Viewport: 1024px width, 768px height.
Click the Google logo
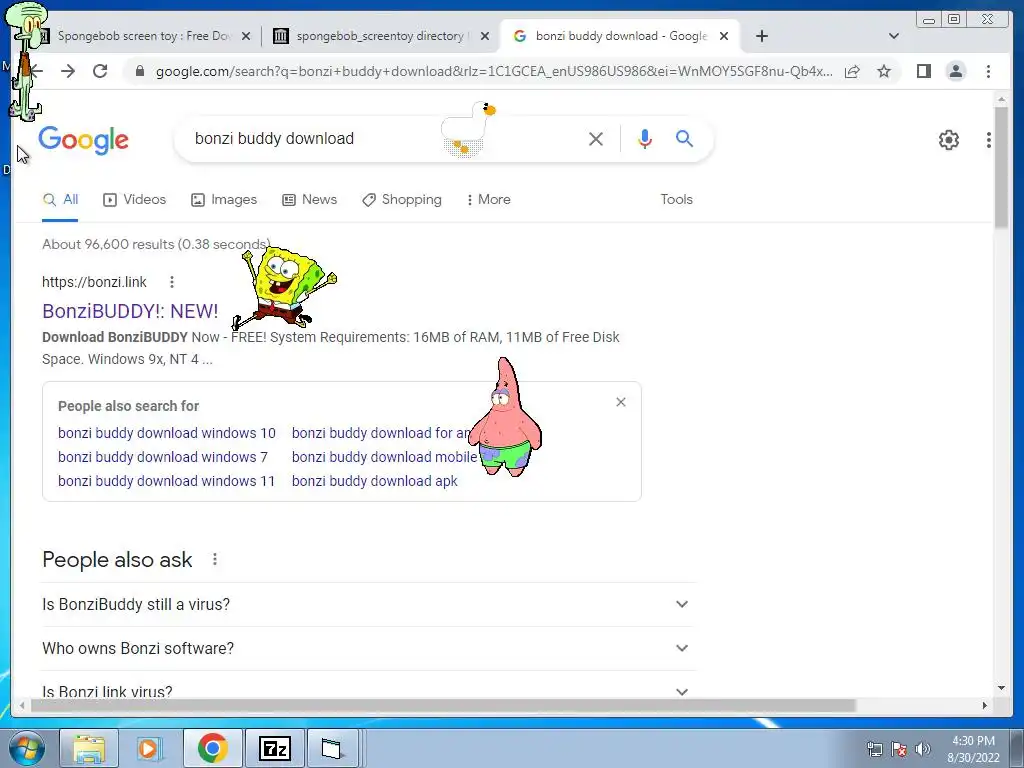tap(84, 140)
